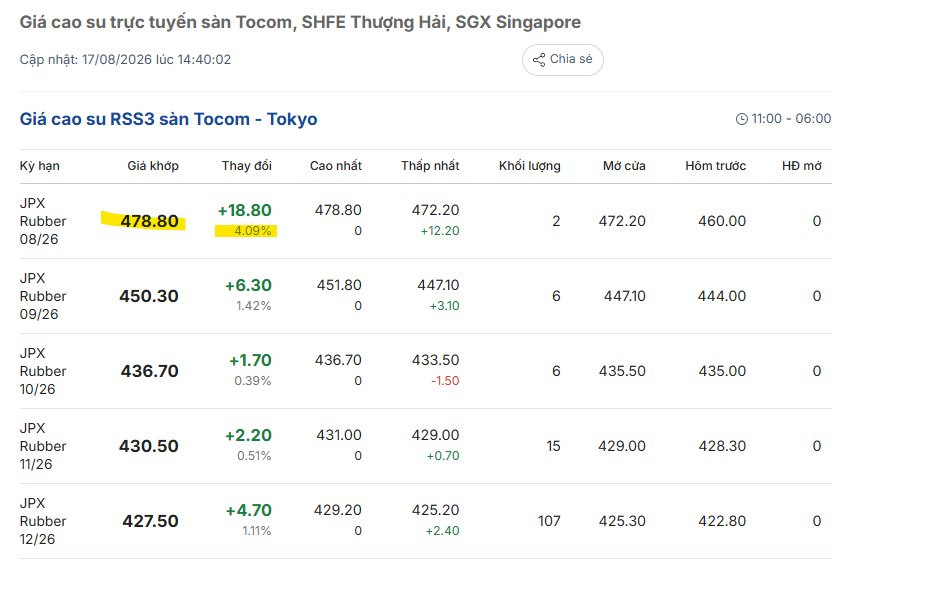Click the opening price 435.50

pyautogui.click(x=622, y=372)
